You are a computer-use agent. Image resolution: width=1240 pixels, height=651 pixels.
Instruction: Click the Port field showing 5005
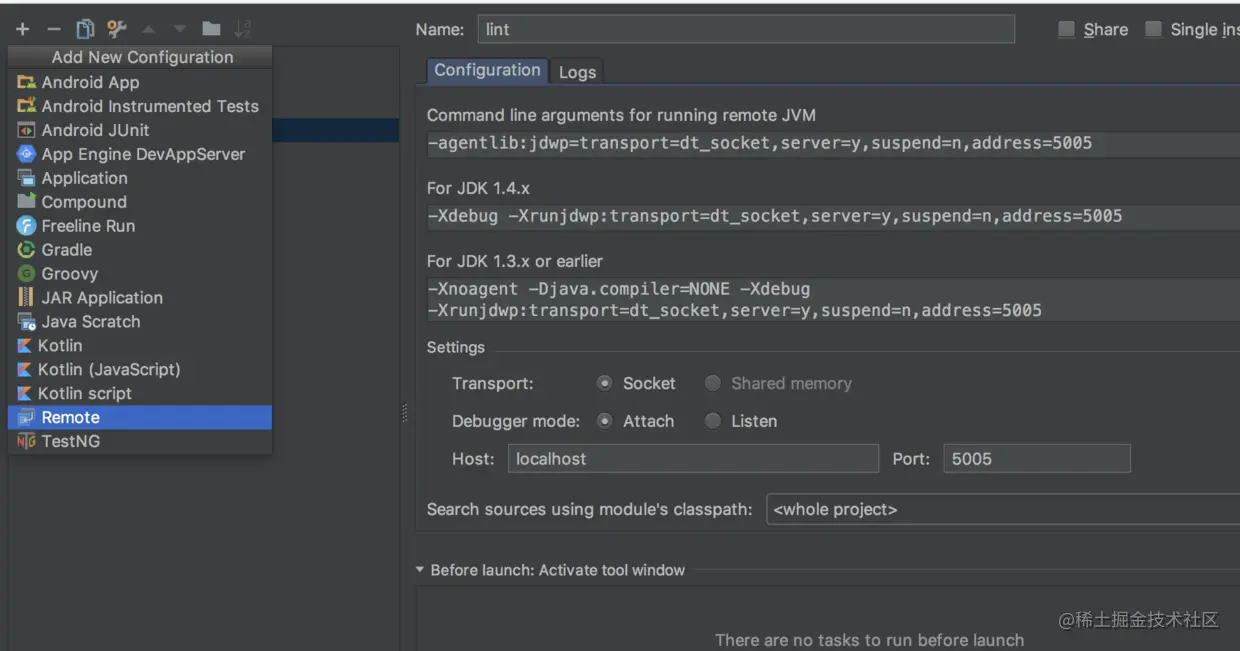click(1037, 459)
